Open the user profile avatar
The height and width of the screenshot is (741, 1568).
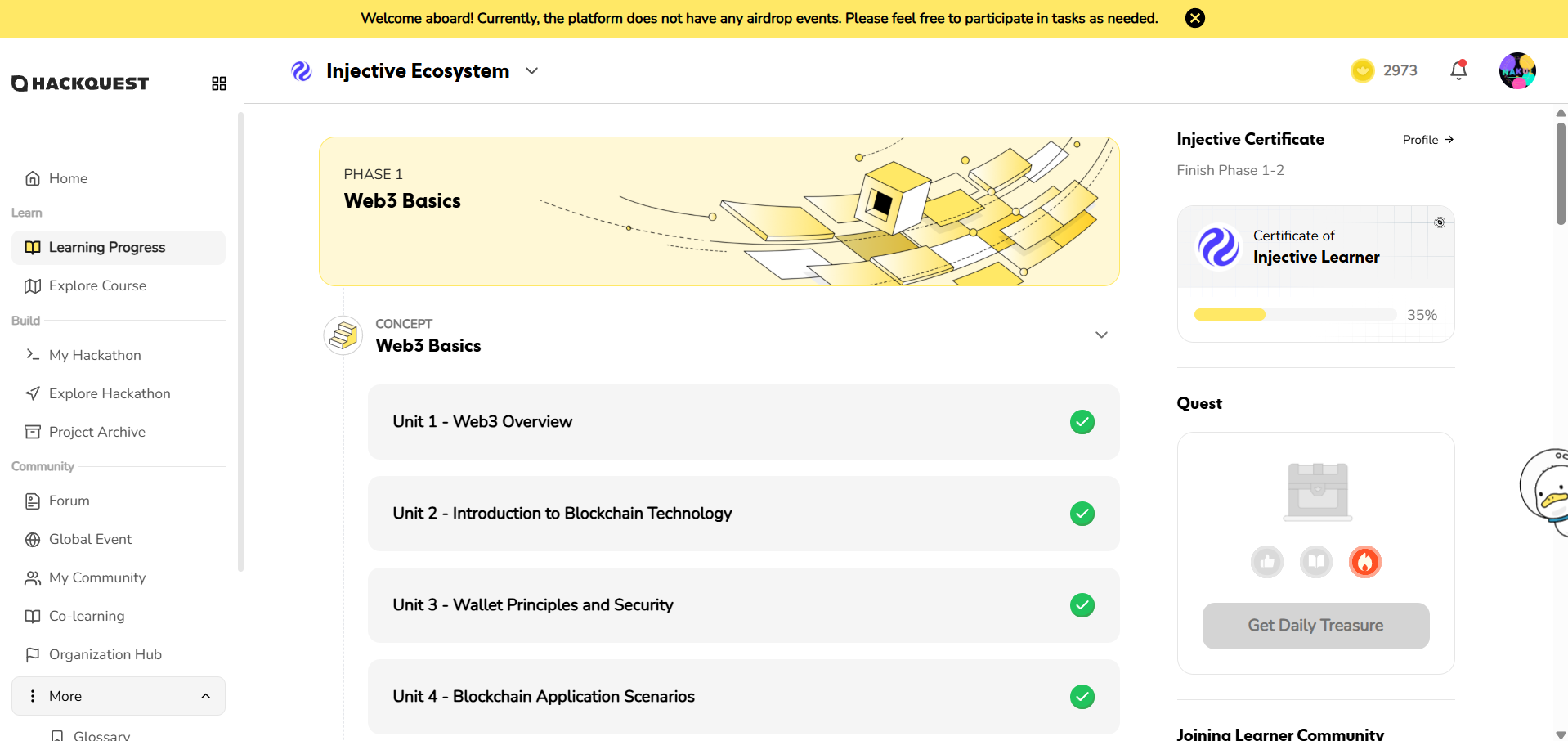pyautogui.click(x=1517, y=70)
